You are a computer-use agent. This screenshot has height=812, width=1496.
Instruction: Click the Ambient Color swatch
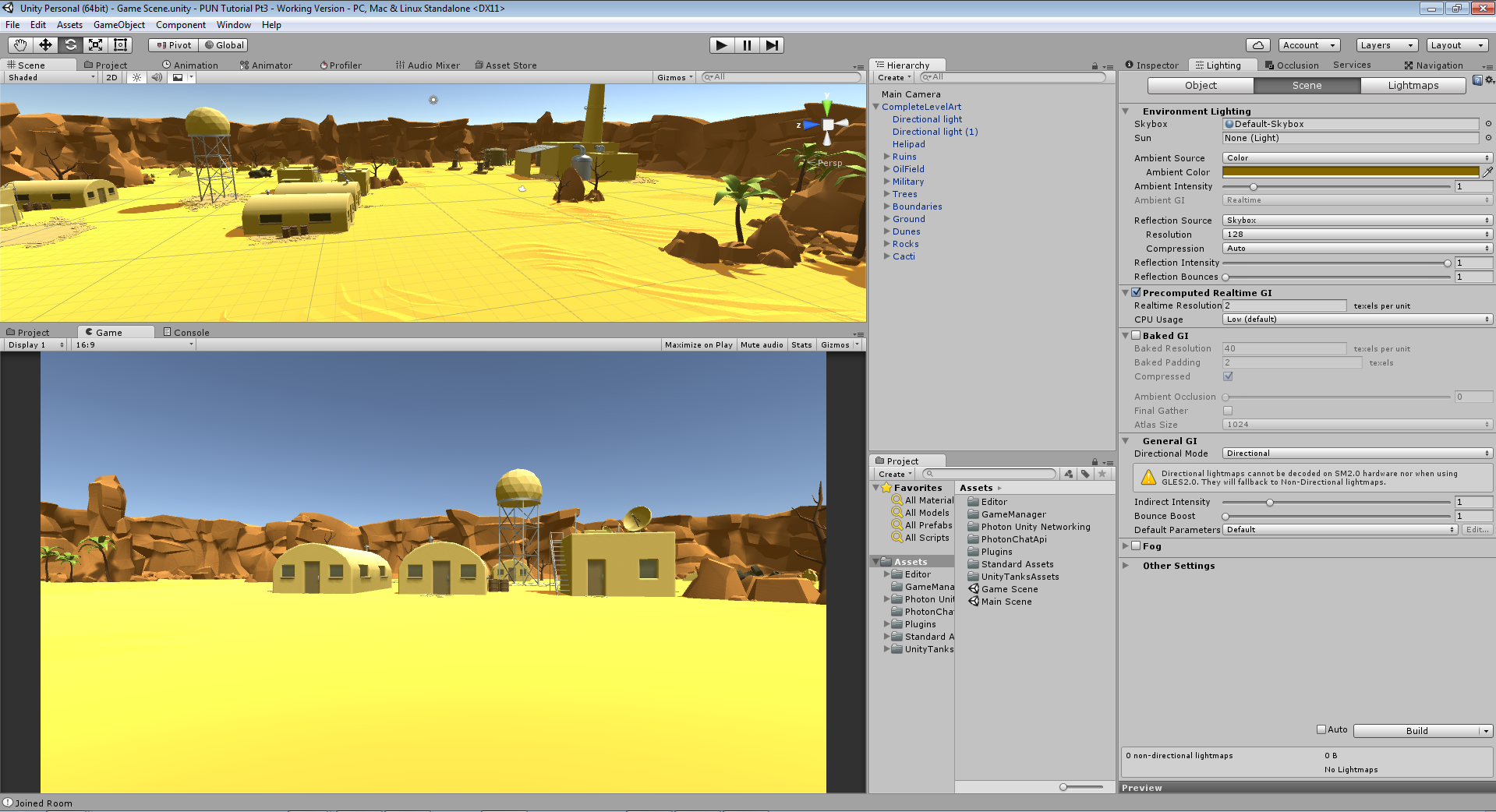(1350, 172)
